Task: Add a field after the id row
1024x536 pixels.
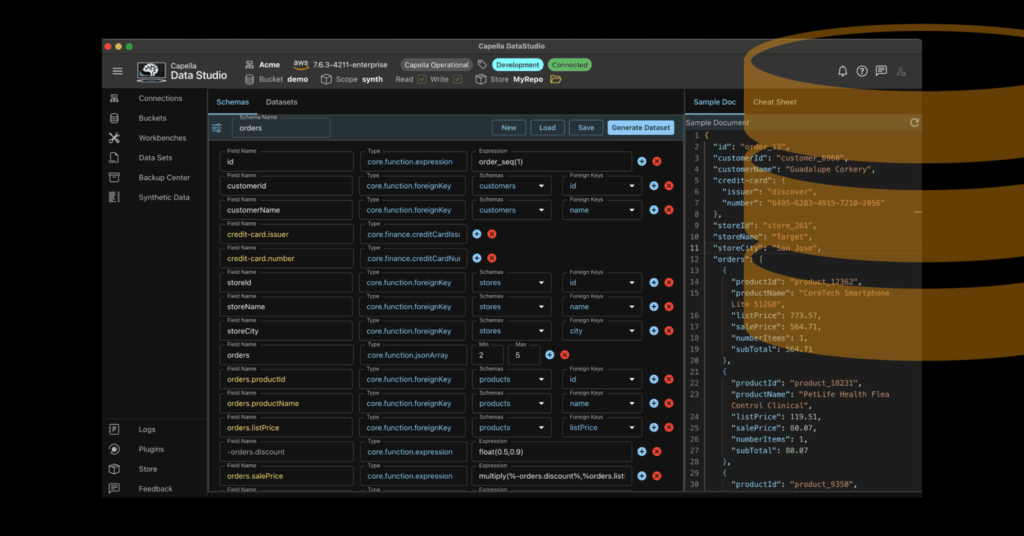Action: [642, 161]
